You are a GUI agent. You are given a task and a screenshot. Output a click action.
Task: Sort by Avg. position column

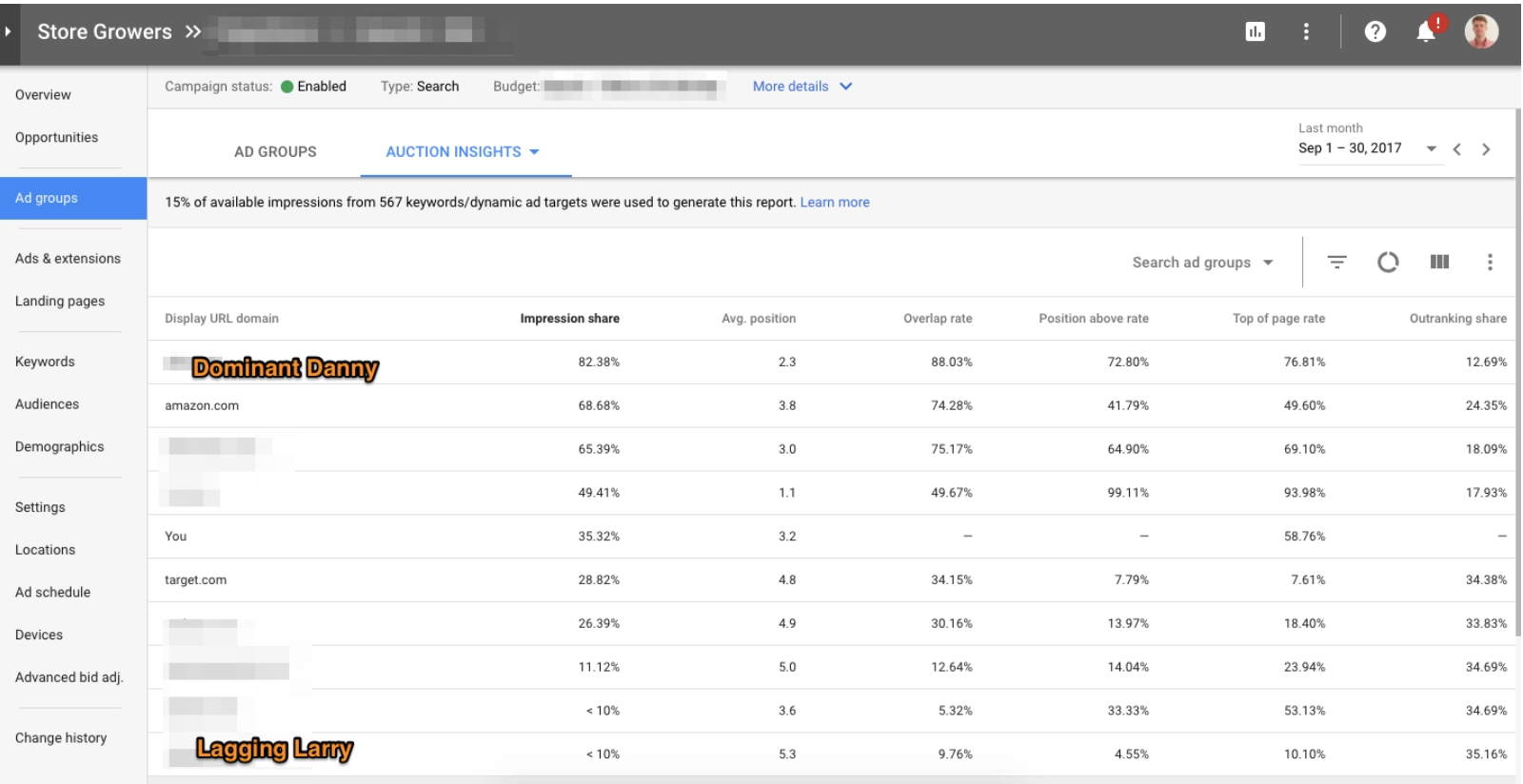[759, 319]
